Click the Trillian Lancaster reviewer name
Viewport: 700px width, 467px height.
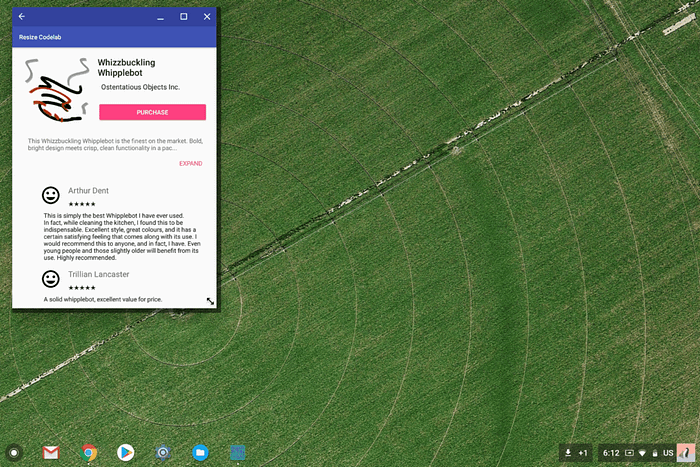pyautogui.click(x=99, y=274)
